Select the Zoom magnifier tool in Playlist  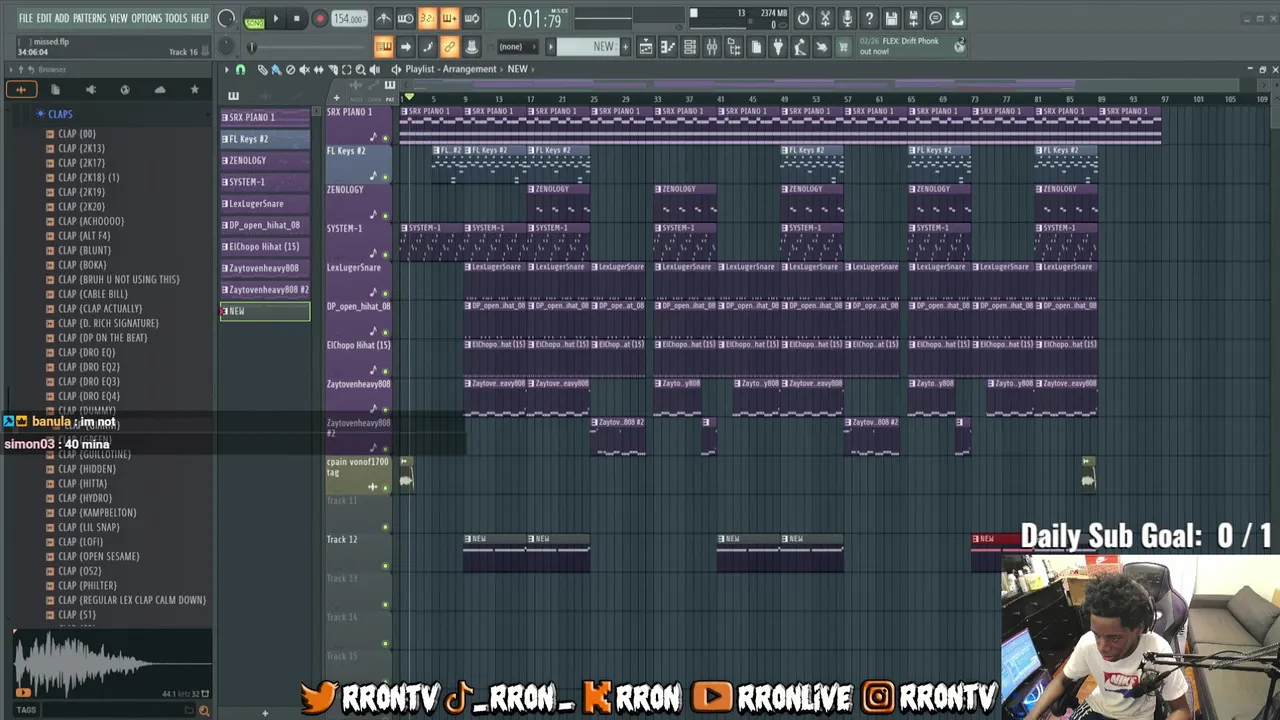(360, 69)
